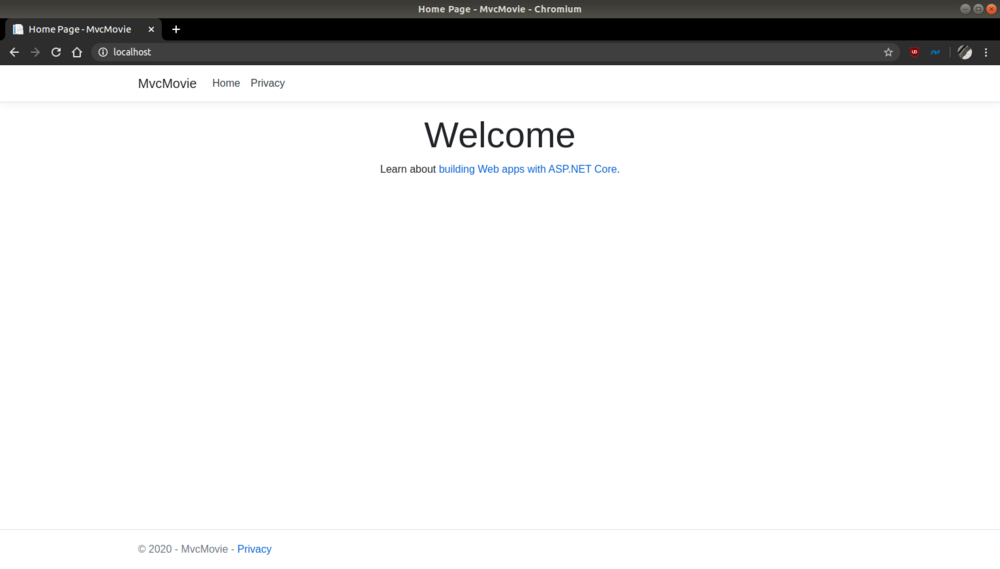Close the Chromium window
Screen dimensions: 1000x569
pyautogui.click(x=992, y=9)
